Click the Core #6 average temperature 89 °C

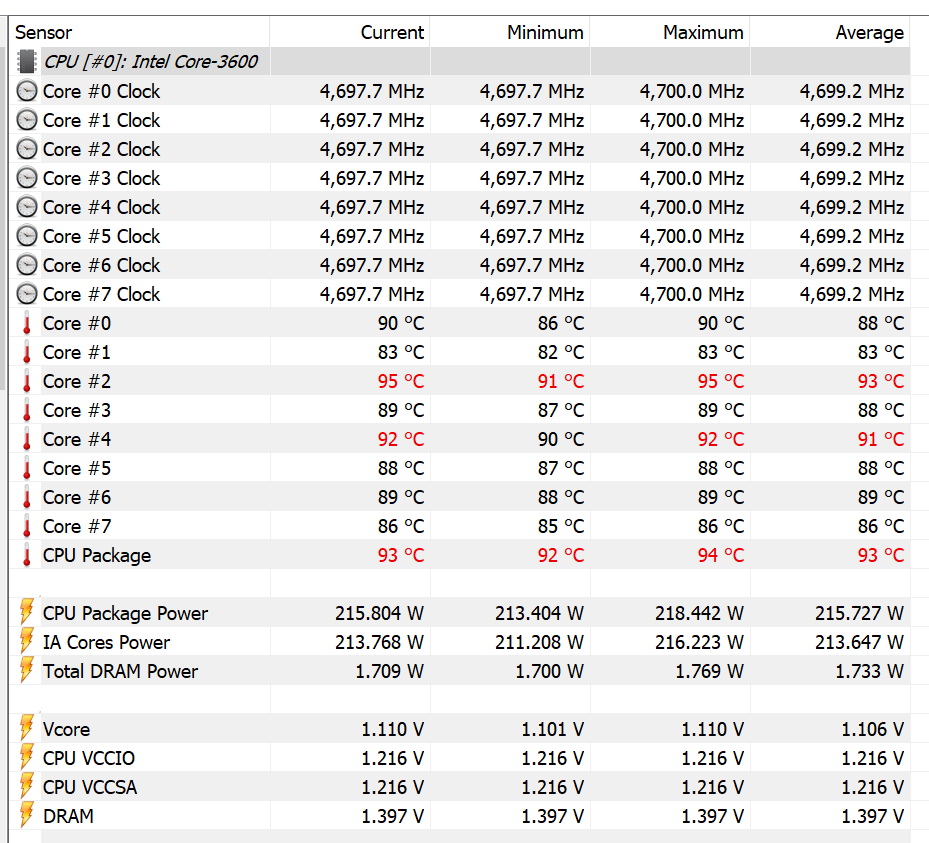click(x=881, y=498)
